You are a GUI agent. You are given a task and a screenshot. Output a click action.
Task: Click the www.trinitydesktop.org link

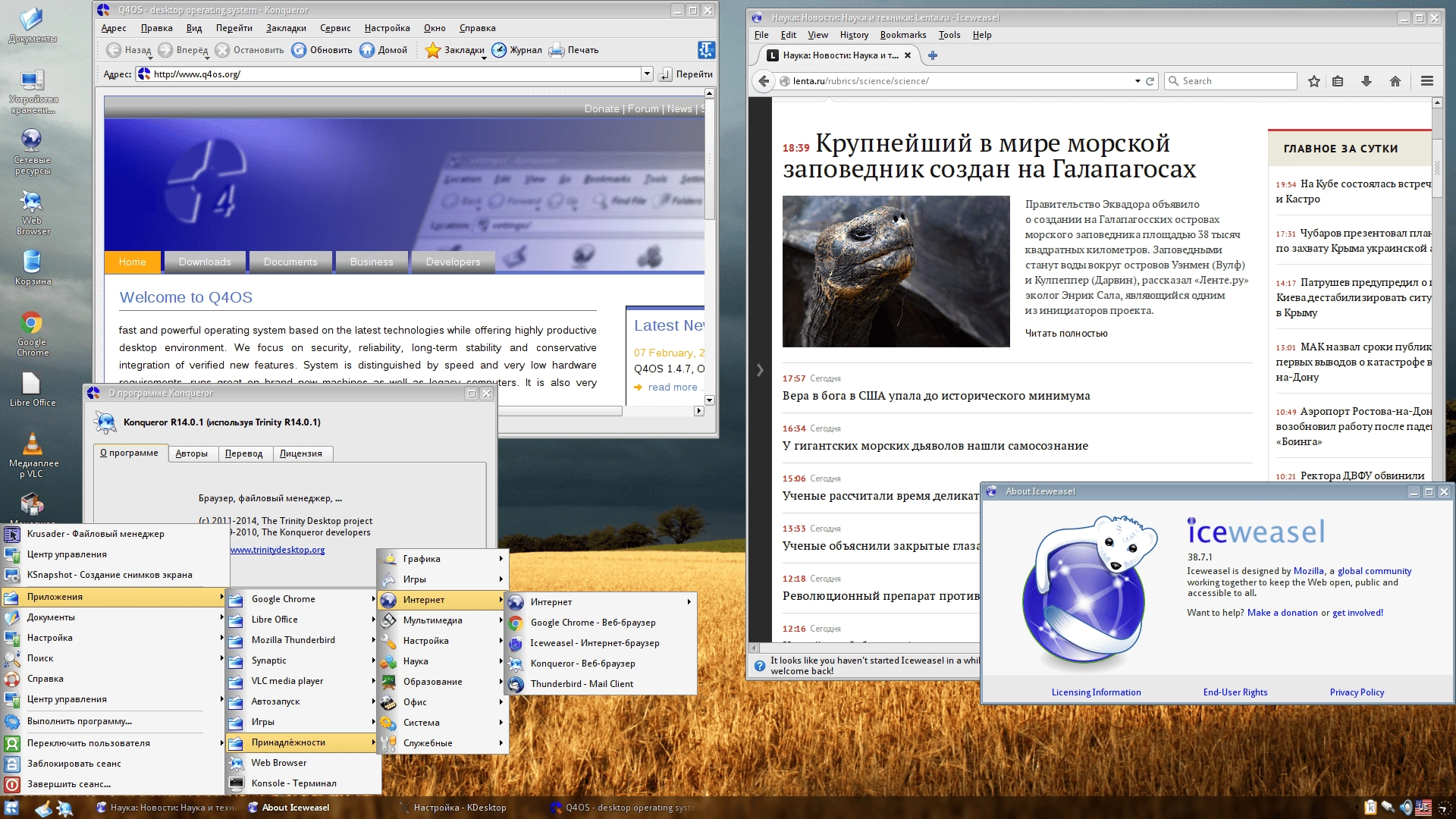[x=278, y=550]
